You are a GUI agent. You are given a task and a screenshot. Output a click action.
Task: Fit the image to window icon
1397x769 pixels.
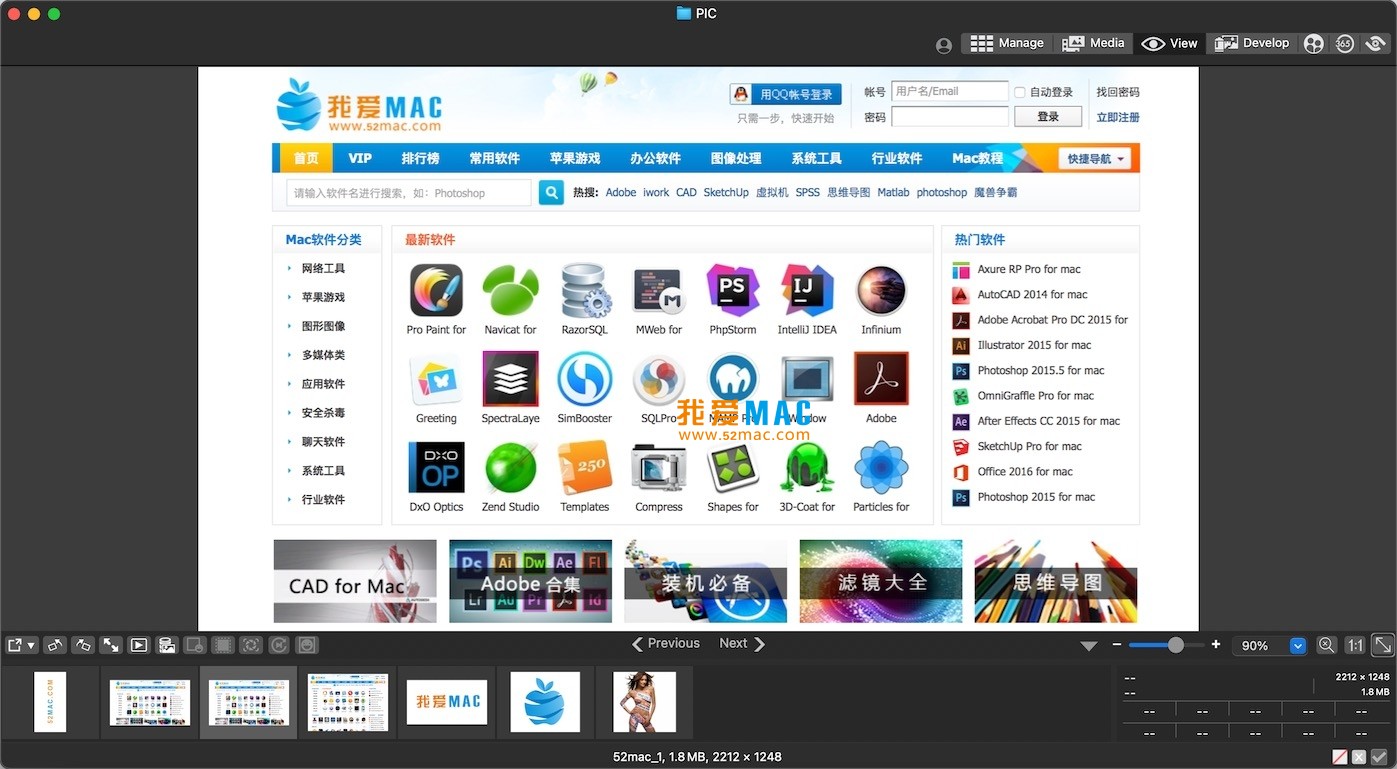1382,645
